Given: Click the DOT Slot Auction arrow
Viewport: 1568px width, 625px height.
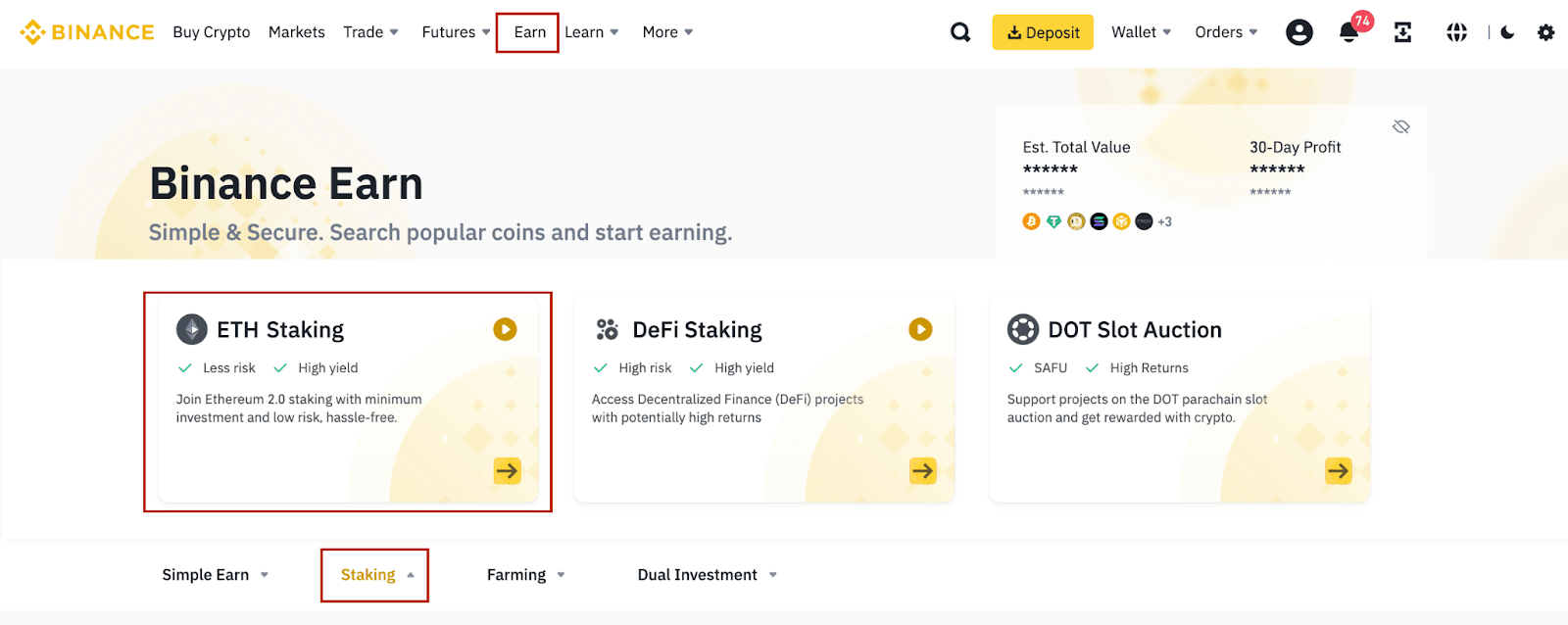Looking at the screenshot, I should pos(1338,471).
